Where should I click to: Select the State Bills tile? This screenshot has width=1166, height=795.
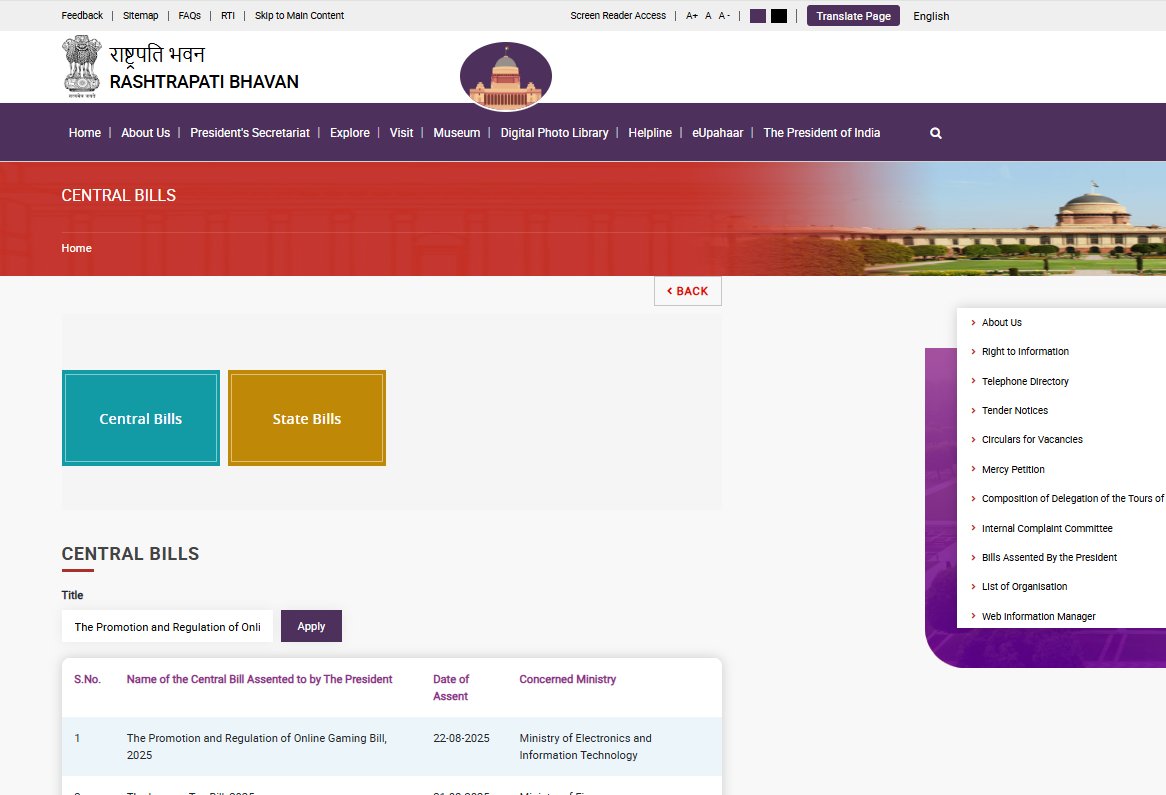(x=306, y=418)
